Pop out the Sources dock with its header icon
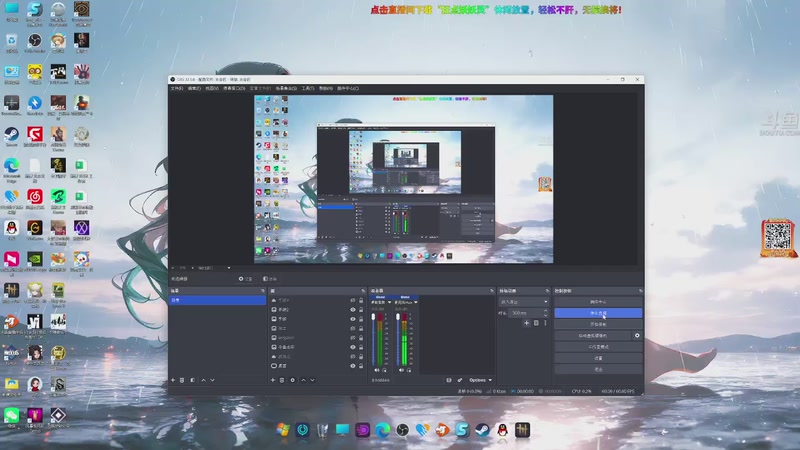Image resolution: width=800 pixels, height=450 pixels. (x=363, y=291)
